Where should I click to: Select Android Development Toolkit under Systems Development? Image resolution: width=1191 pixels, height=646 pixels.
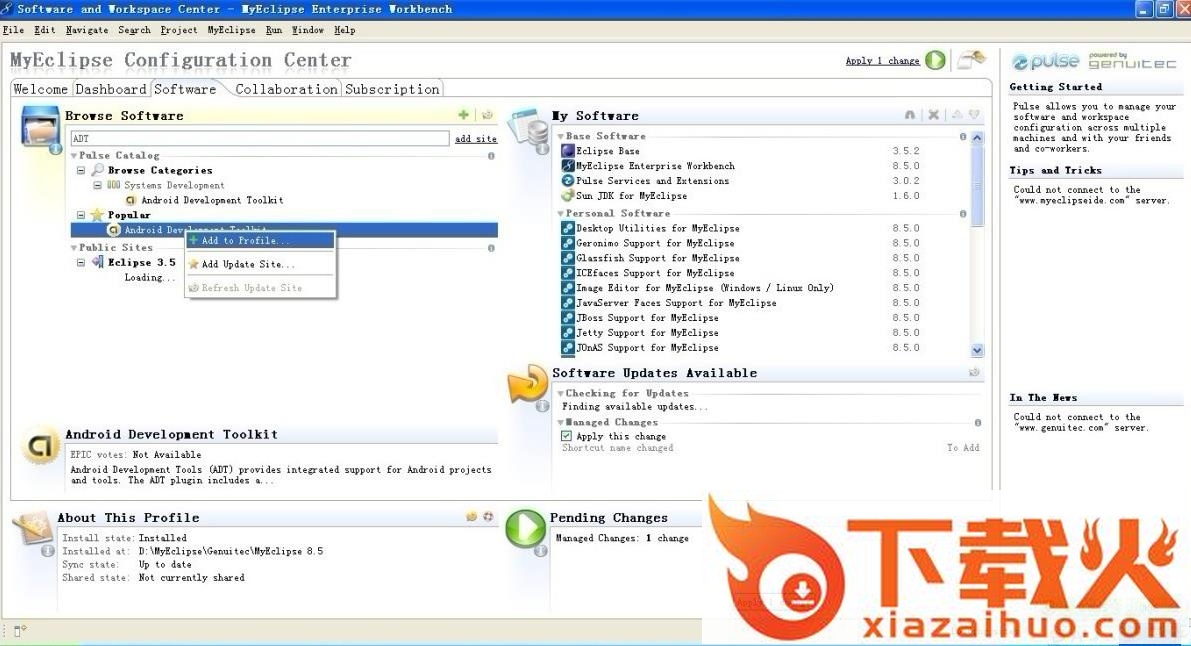212,200
